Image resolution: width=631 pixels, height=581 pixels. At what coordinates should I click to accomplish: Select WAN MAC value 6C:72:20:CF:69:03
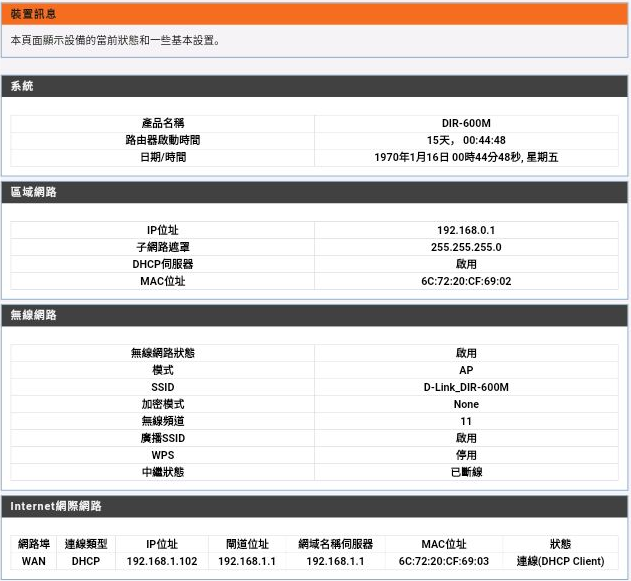(443, 561)
